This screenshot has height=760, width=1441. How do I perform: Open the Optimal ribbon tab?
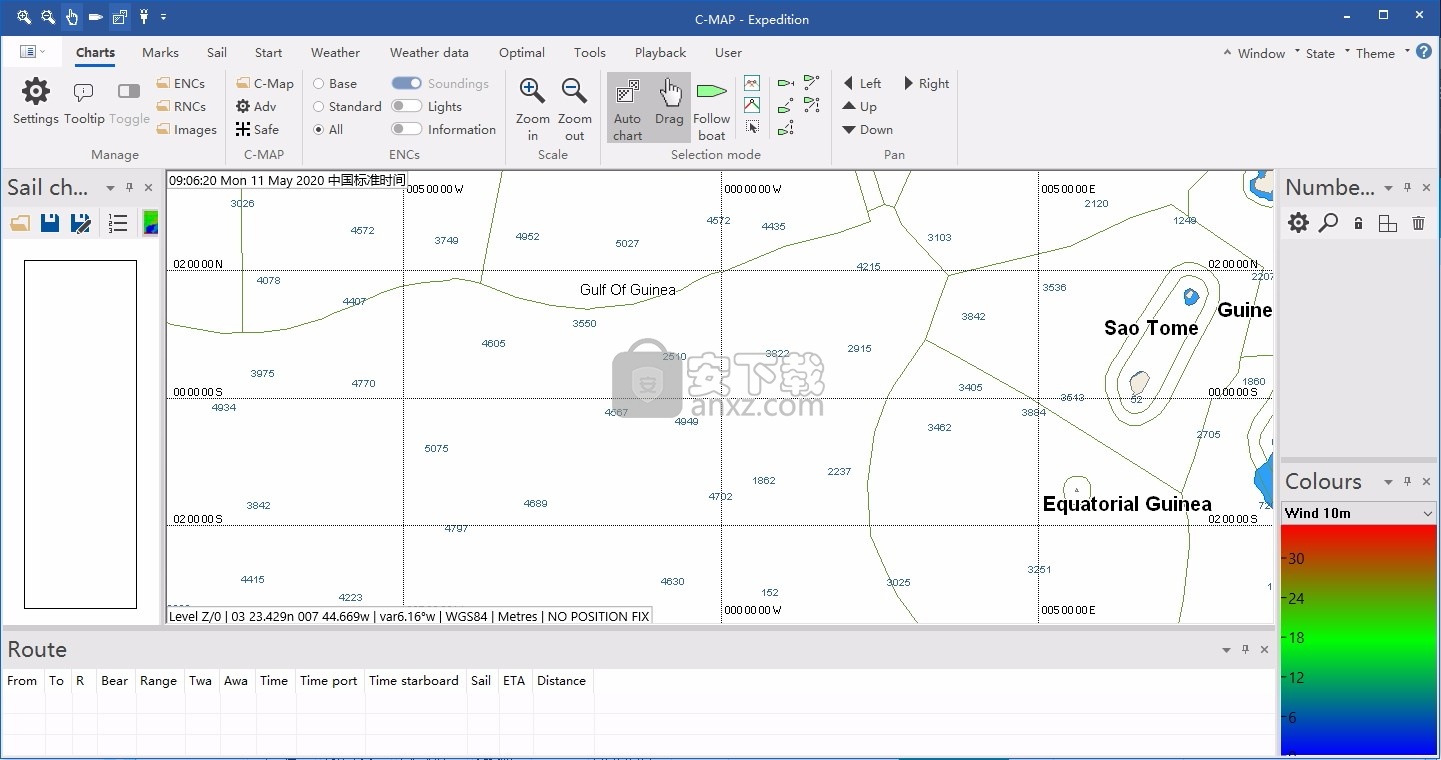(x=522, y=53)
